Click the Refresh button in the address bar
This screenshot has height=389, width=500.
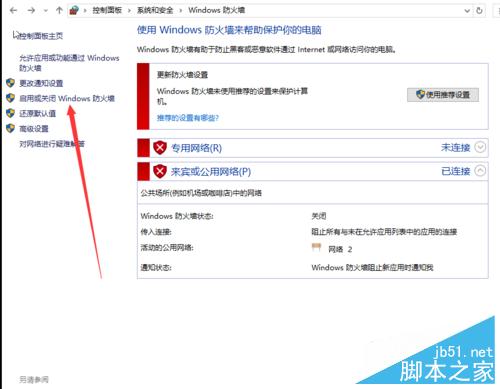pos(479,10)
